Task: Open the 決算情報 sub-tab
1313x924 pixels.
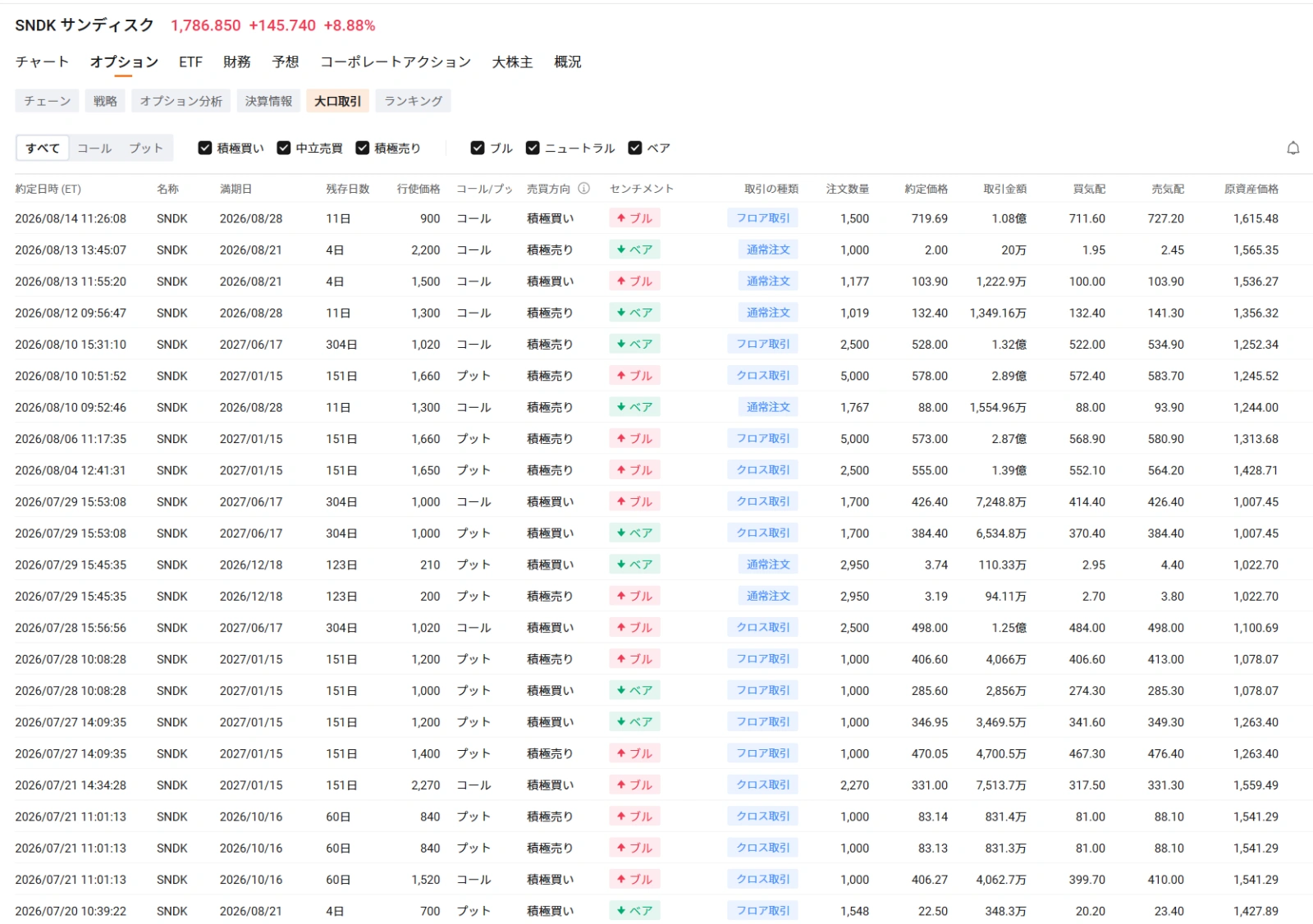Action: click(x=268, y=101)
